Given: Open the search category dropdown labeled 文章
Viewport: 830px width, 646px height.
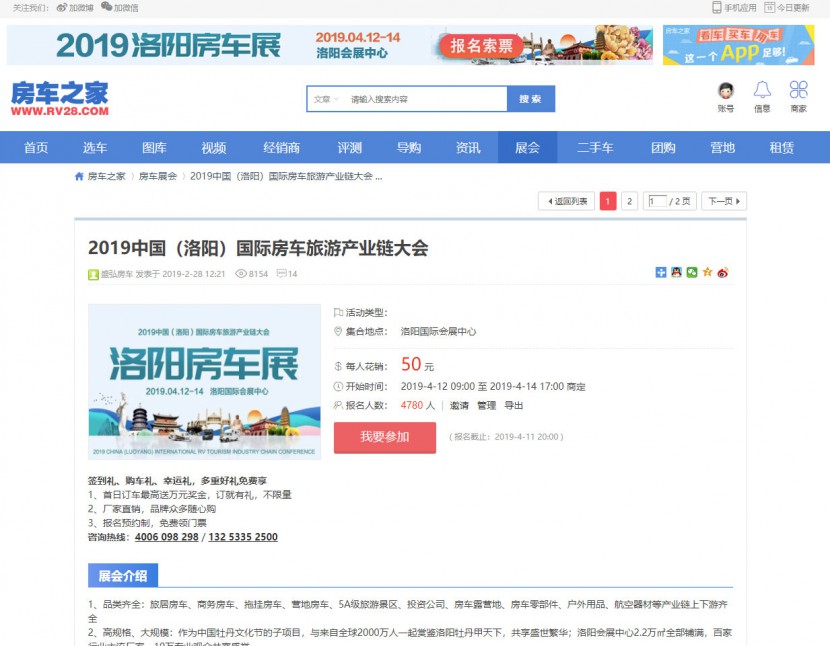Looking at the screenshot, I should tap(324, 100).
